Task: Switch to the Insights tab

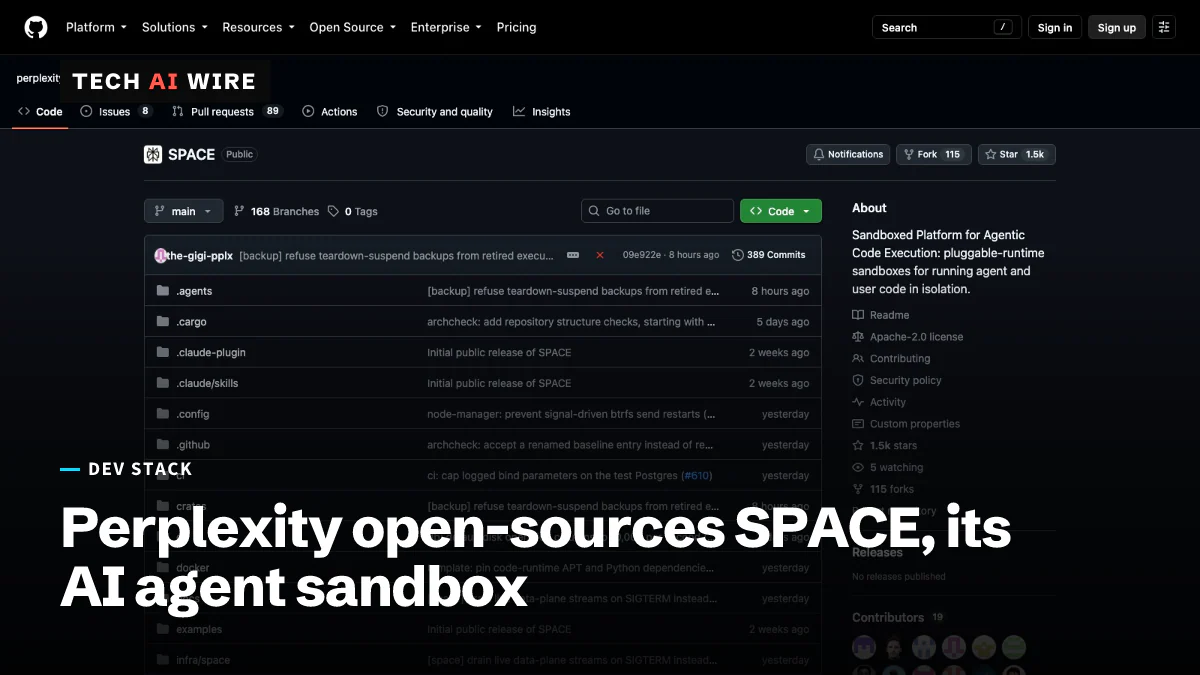Action: (x=541, y=112)
